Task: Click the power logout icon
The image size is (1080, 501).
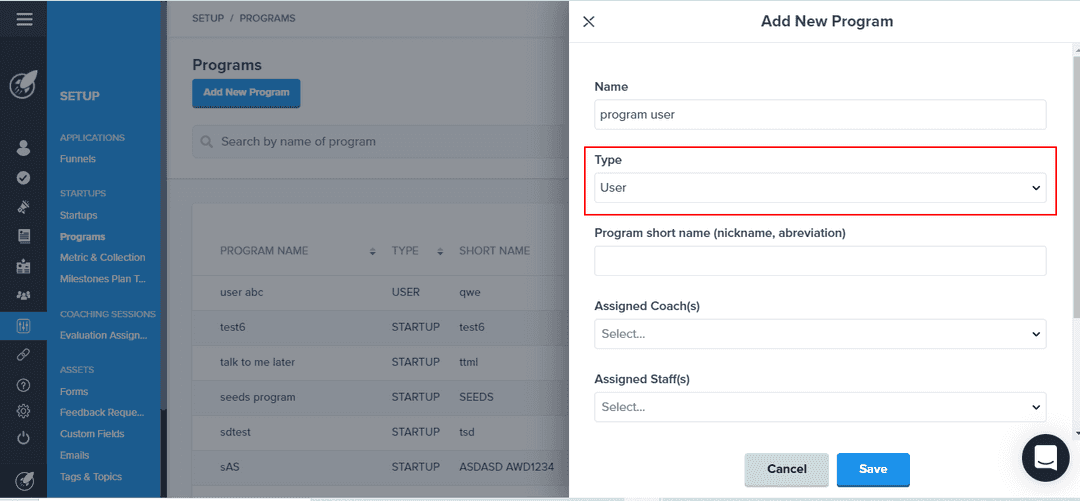Action: tap(24, 438)
